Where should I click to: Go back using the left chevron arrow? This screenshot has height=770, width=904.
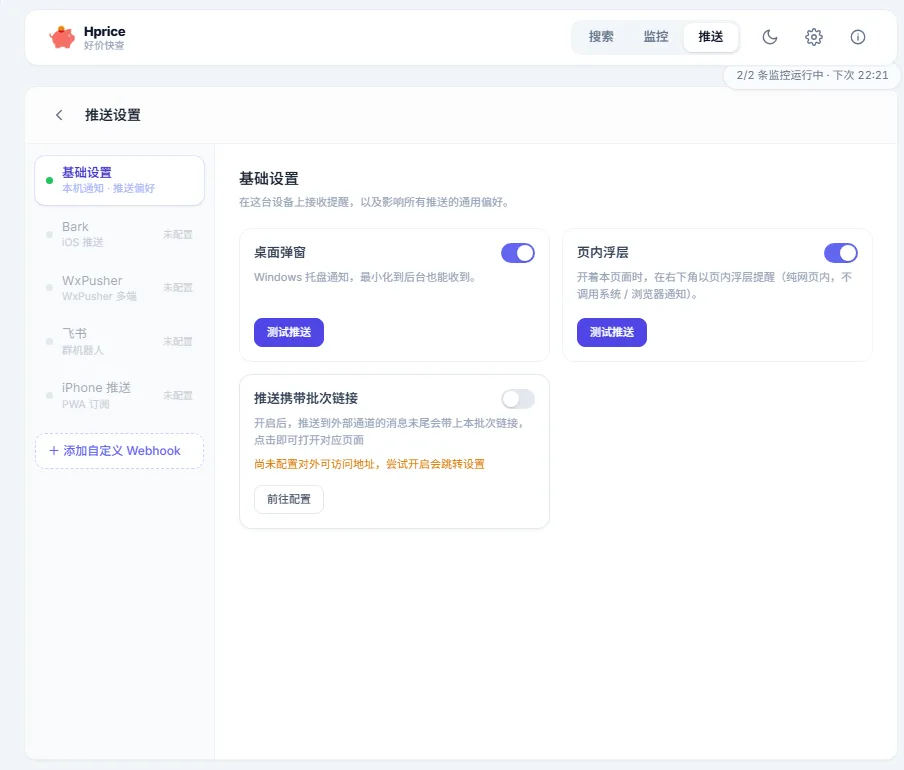[59, 115]
